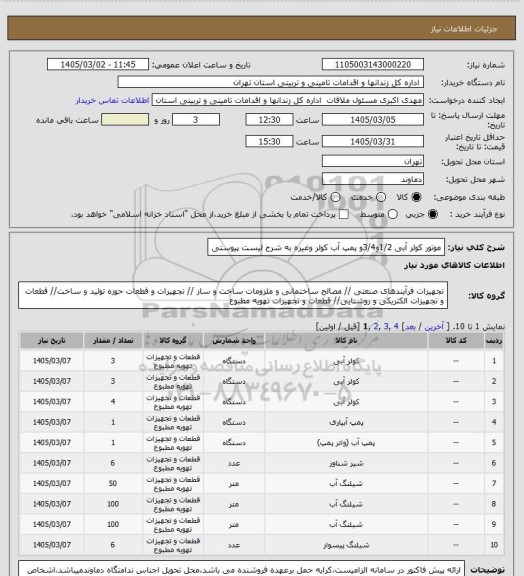Click the need number field 1105003143000220
This screenshot has width=524, height=576.
(373, 64)
